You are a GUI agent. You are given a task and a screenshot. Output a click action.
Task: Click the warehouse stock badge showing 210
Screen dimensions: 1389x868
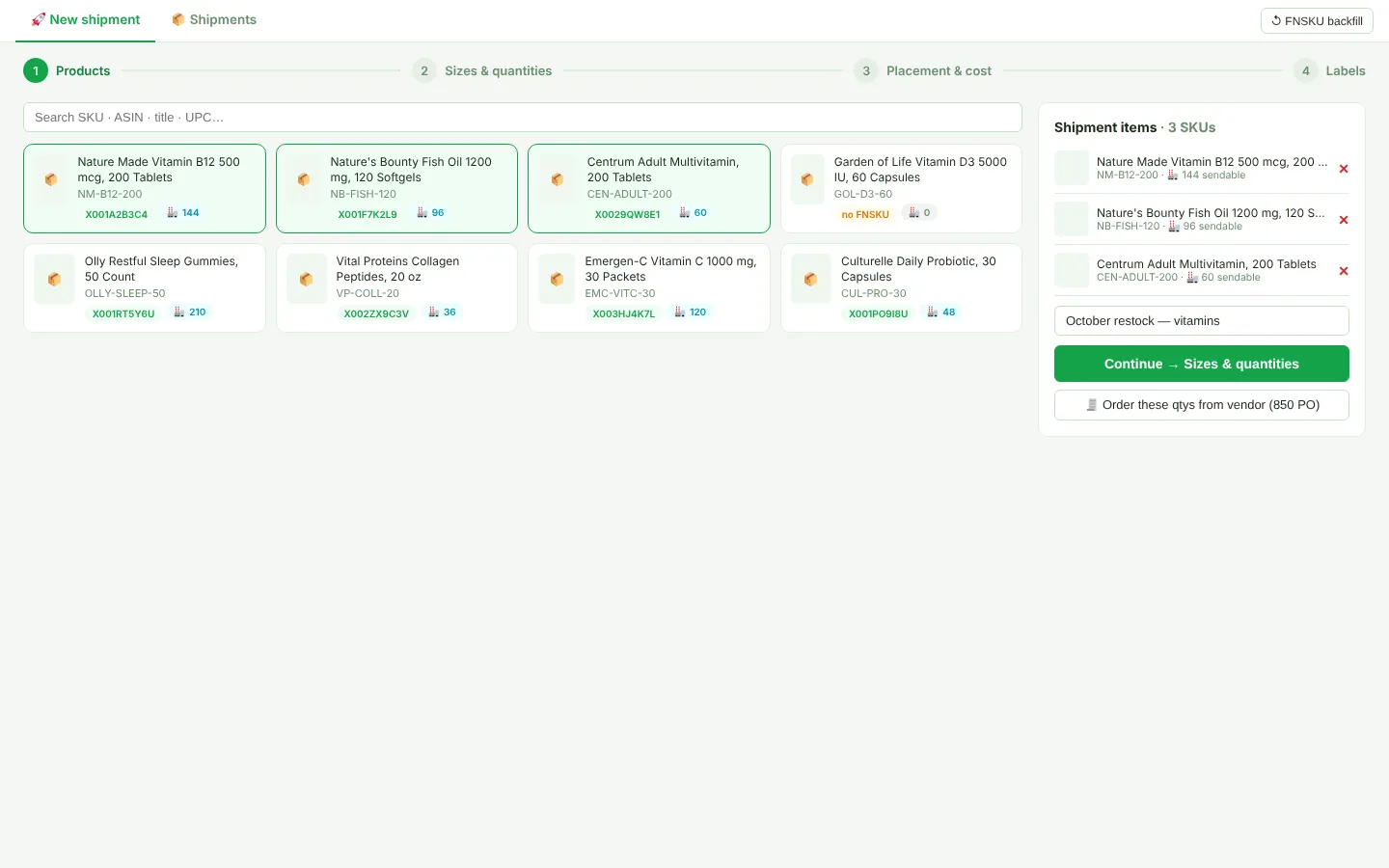point(189,312)
